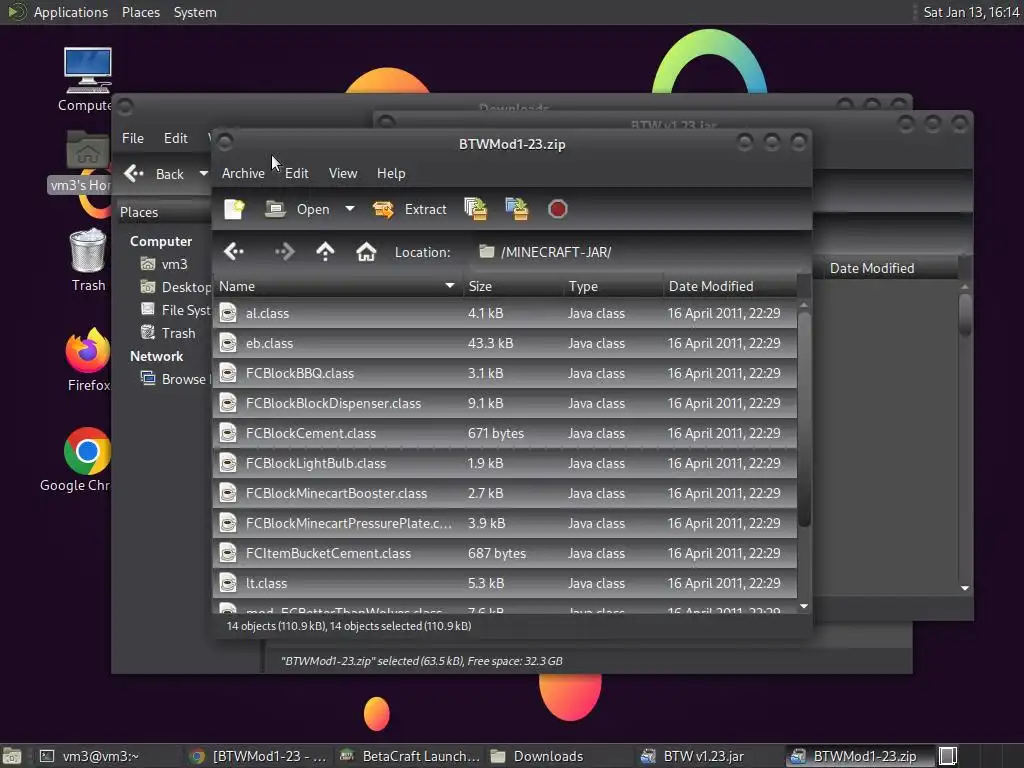Go to archive home location
This screenshot has width=1024, height=768.
pos(366,251)
